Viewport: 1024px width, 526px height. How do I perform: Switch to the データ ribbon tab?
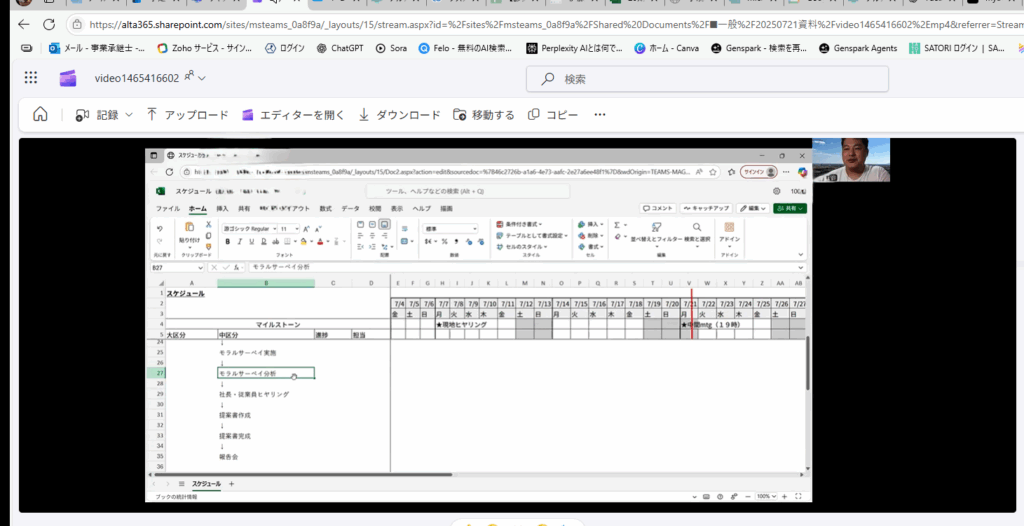350,208
